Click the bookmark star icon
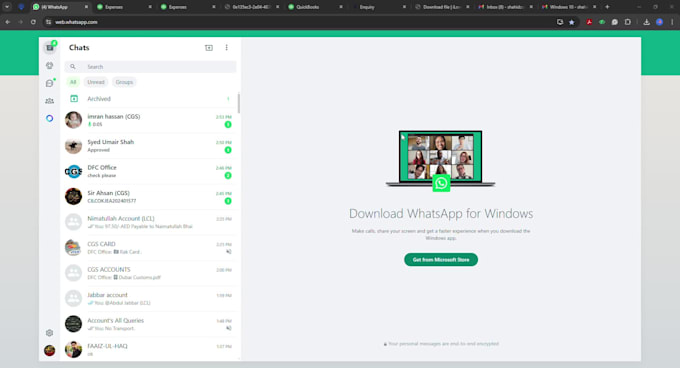The height and width of the screenshot is (368, 680). [x=572, y=22]
